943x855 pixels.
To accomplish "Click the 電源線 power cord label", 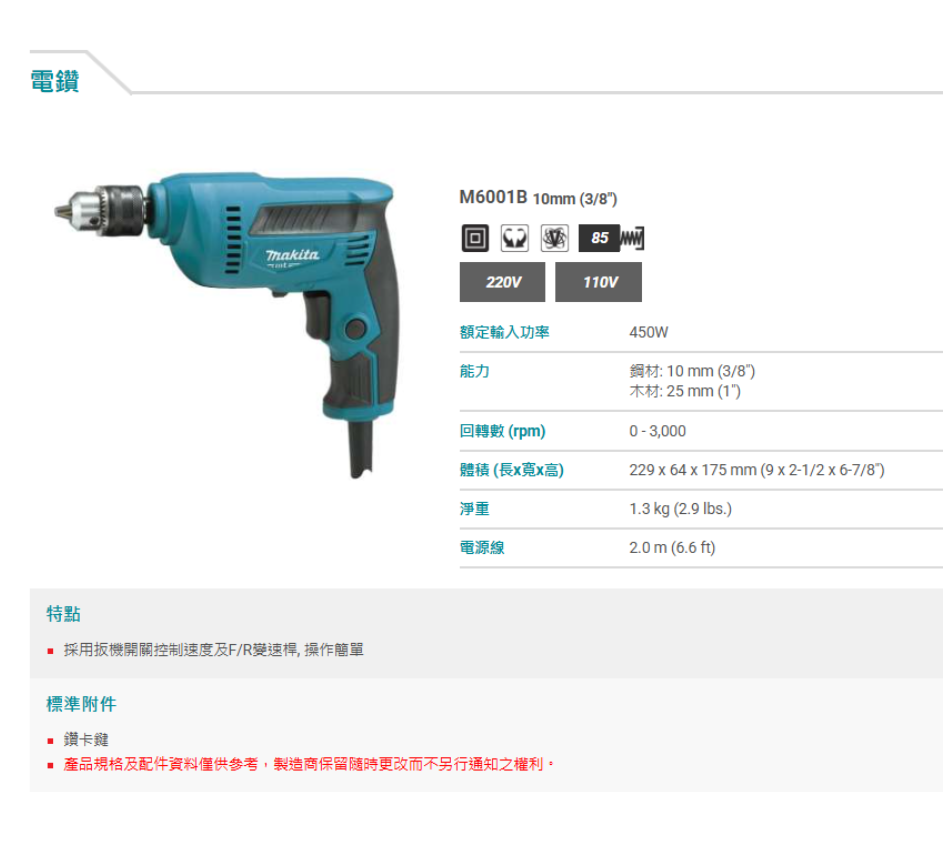I will (x=482, y=548).
